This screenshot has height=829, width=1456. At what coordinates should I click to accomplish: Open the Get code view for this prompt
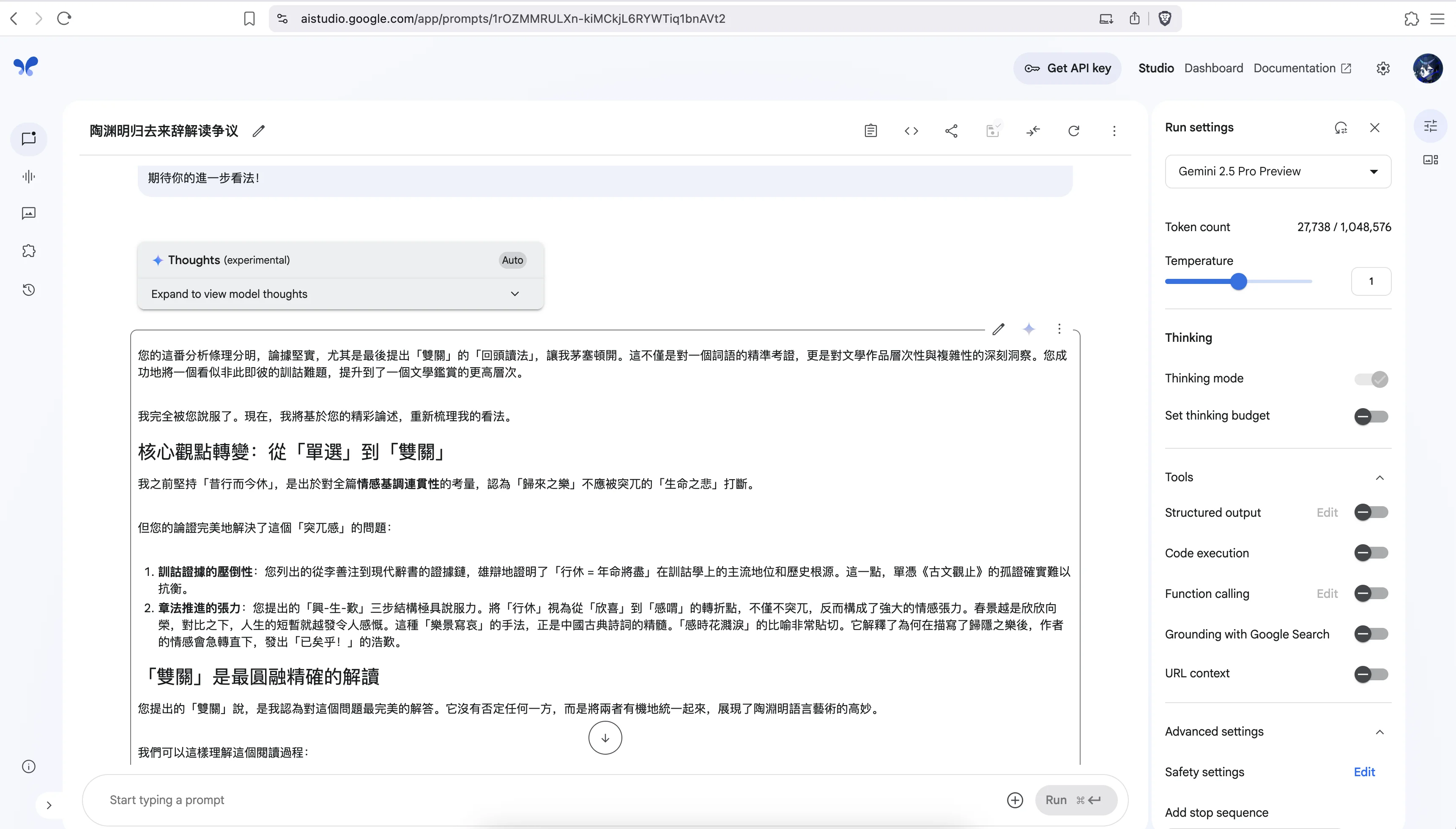click(911, 131)
